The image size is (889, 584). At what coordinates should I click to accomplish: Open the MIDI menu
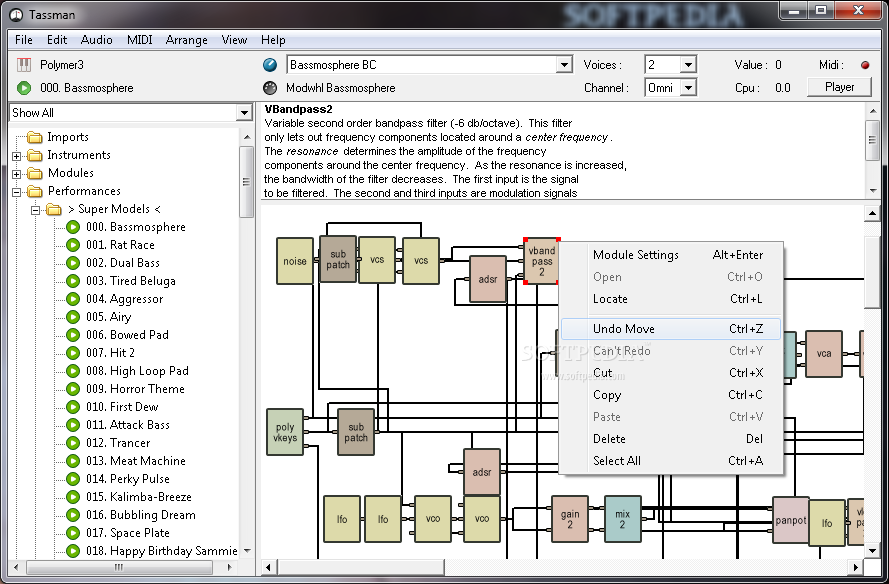[x=139, y=40]
